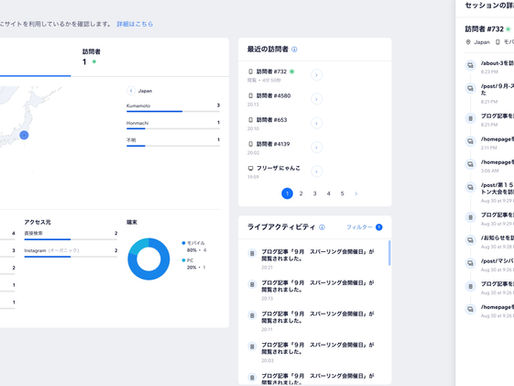
Task: Expand visitor #4580 arrow button
Action: pyautogui.click(x=317, y=99)
